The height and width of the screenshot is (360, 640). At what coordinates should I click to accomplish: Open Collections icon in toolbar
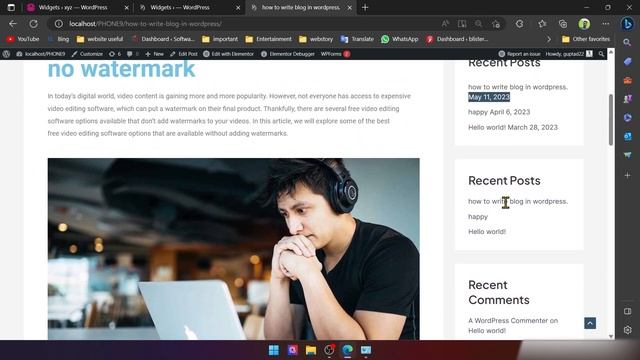click(563, 24)
